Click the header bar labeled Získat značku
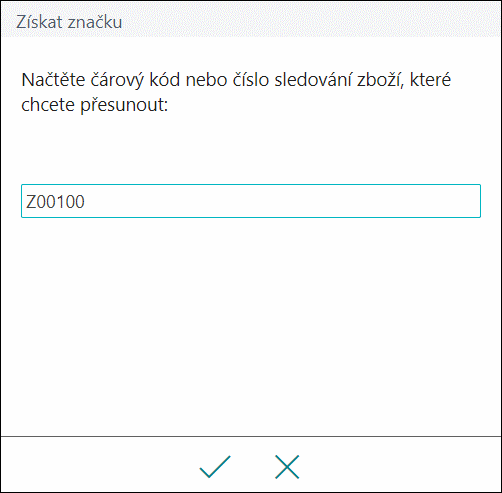 [251, 19]
